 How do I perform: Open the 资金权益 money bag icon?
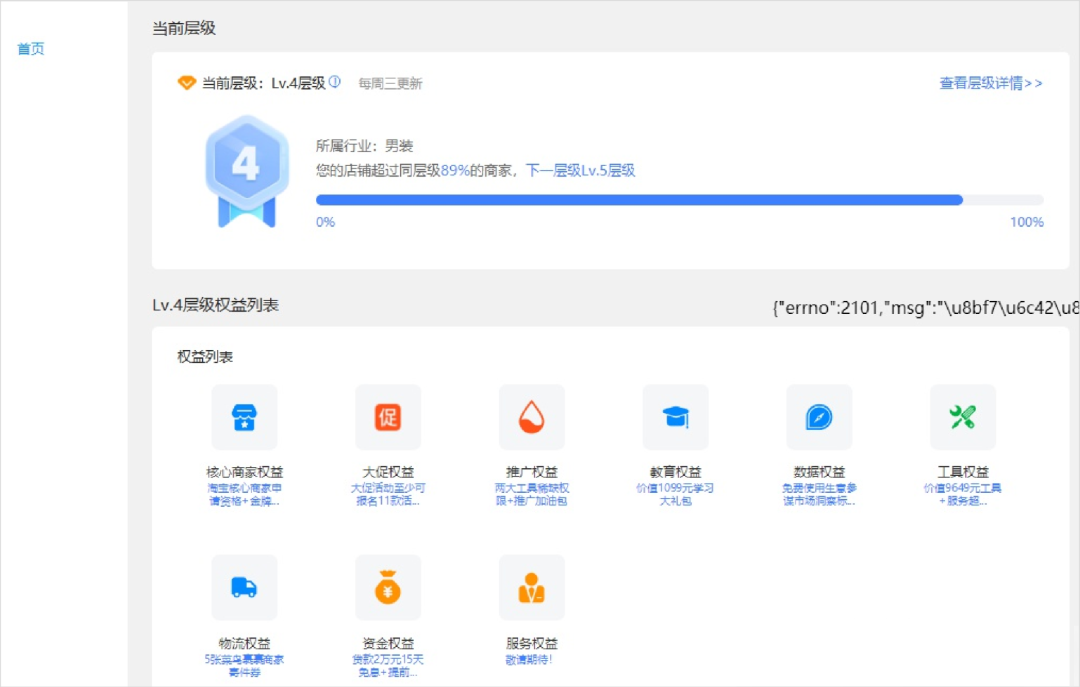[x=388, y=587]
